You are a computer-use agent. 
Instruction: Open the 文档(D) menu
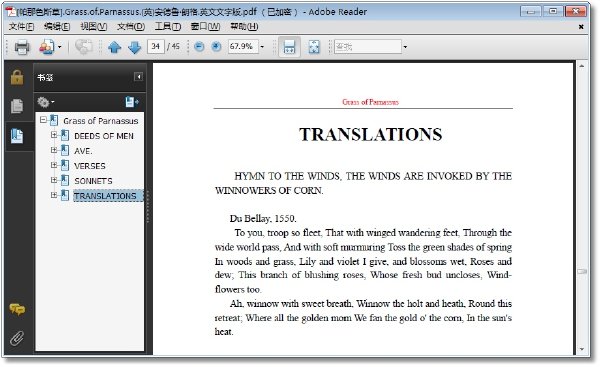(x=130, y=26)
